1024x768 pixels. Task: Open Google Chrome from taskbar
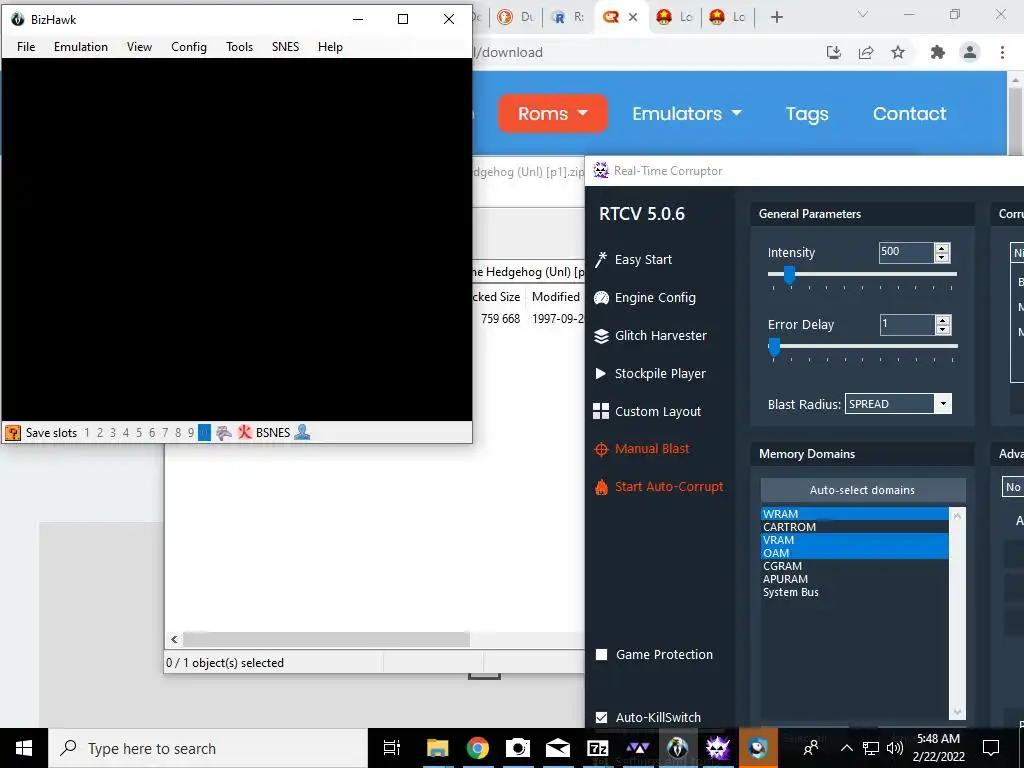point(478,748)
